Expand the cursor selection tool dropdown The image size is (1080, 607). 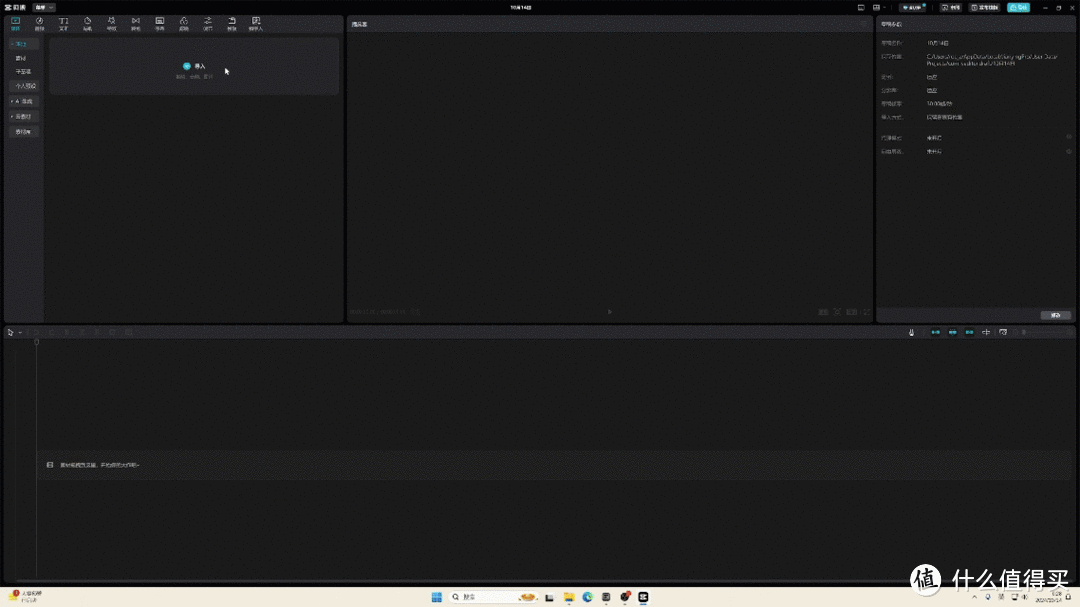(x=19, y=332)
